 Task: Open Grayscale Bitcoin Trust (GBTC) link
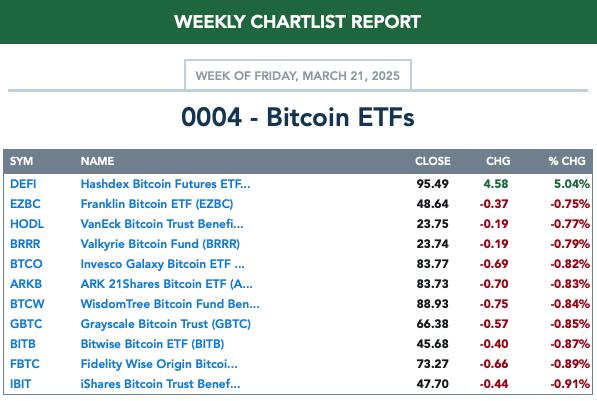tap(166, 324)
